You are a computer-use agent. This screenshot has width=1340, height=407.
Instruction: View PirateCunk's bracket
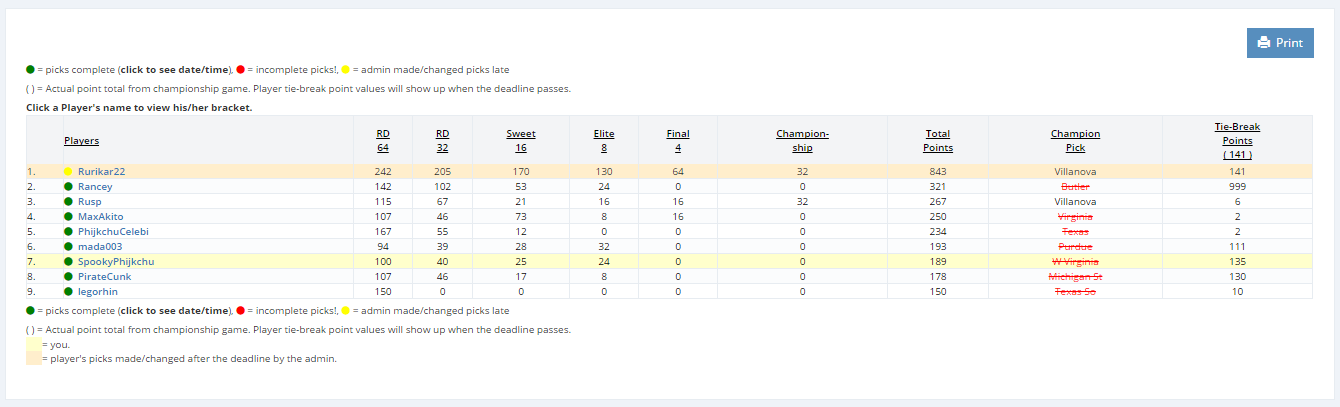[104, 276]
